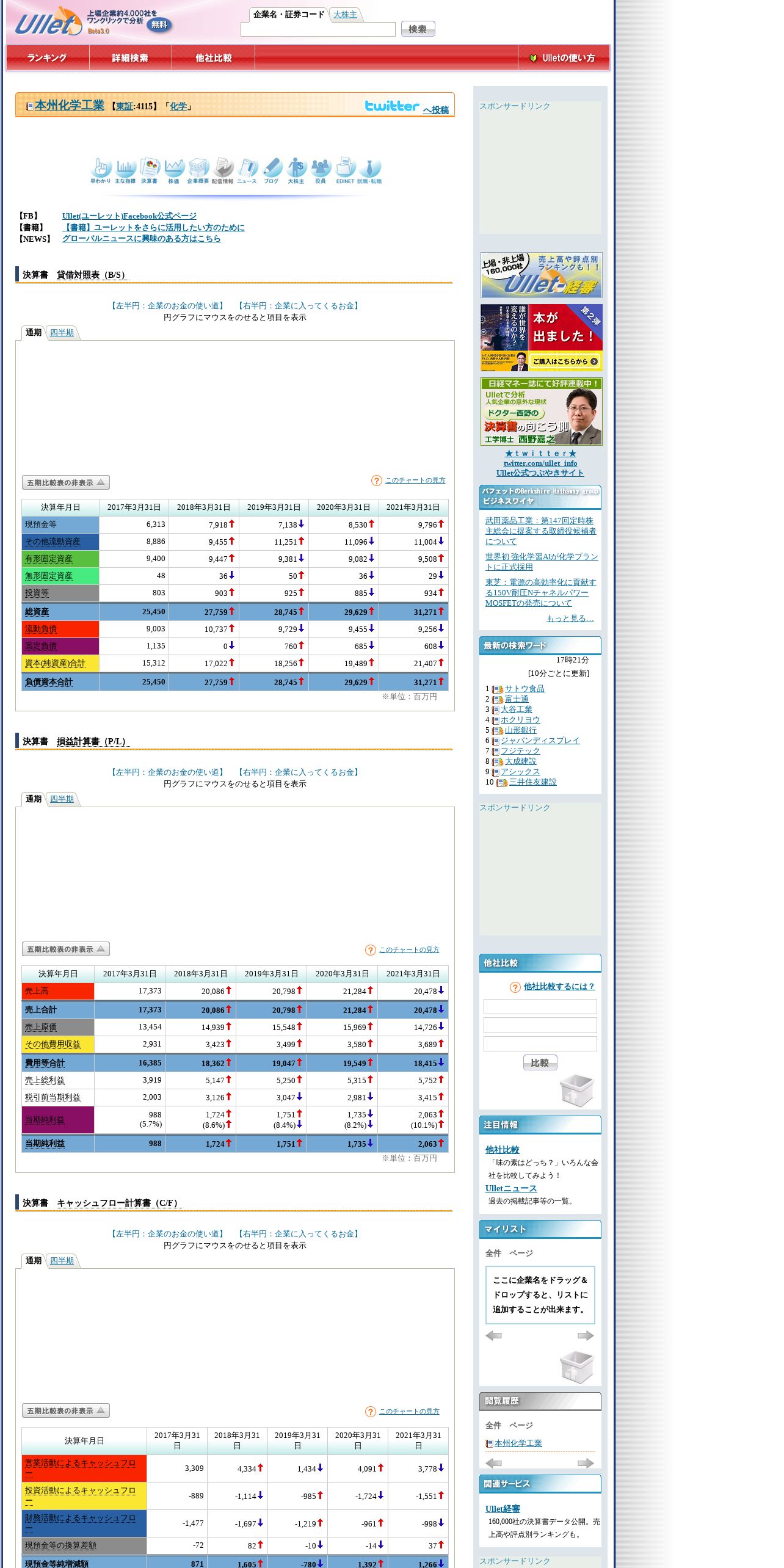This screenshot has width=784, height=1568.
Task: Collapse the P/L 五期比較表の非表示 table
Action: point(66,949)
